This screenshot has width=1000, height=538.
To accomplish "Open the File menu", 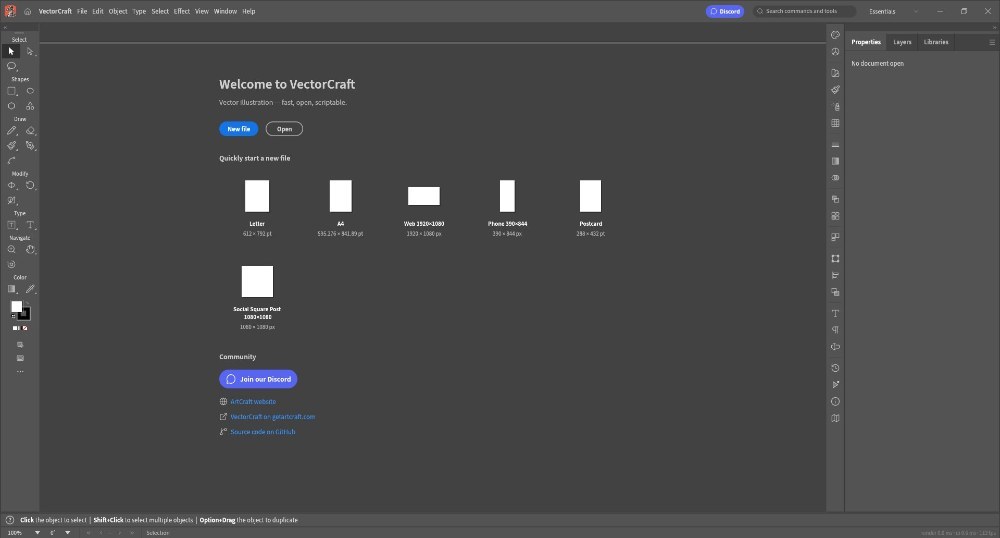I will (x=82, y=11).
